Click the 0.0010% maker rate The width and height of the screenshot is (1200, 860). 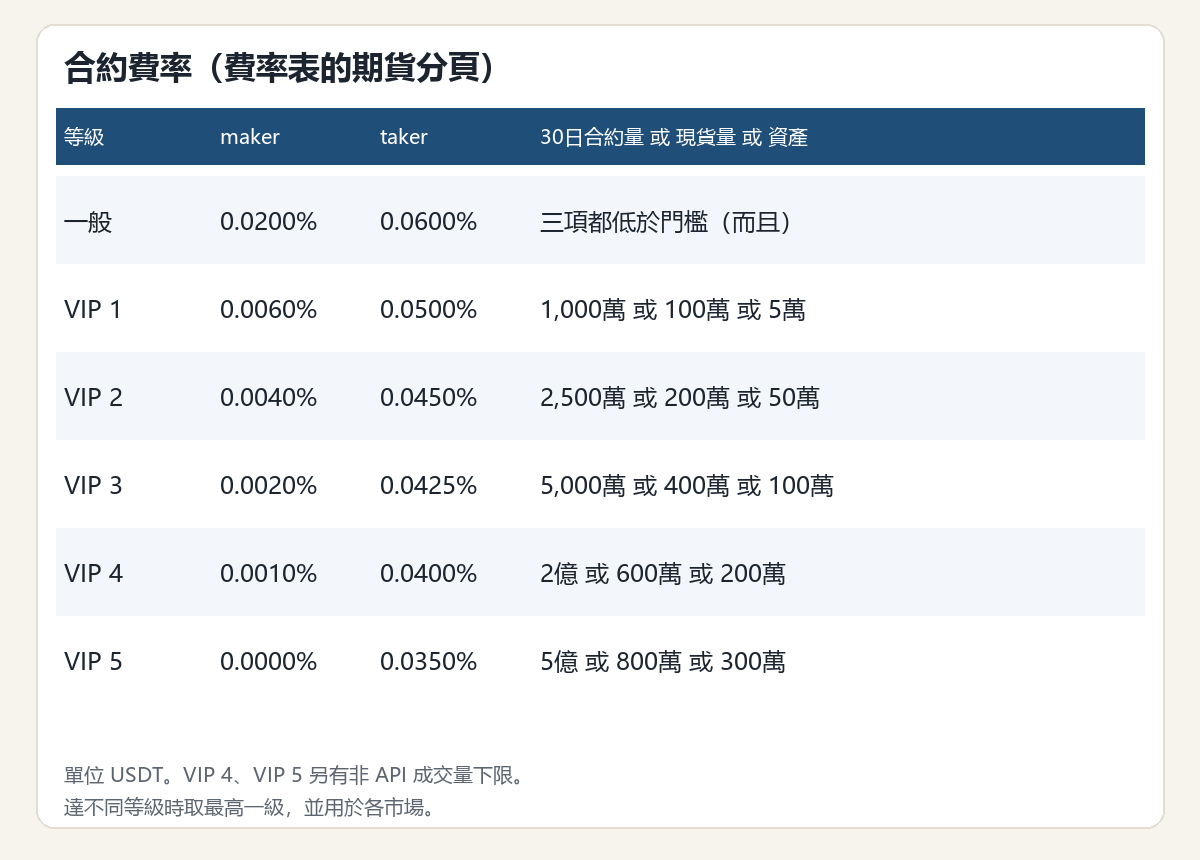coord(268,573)
